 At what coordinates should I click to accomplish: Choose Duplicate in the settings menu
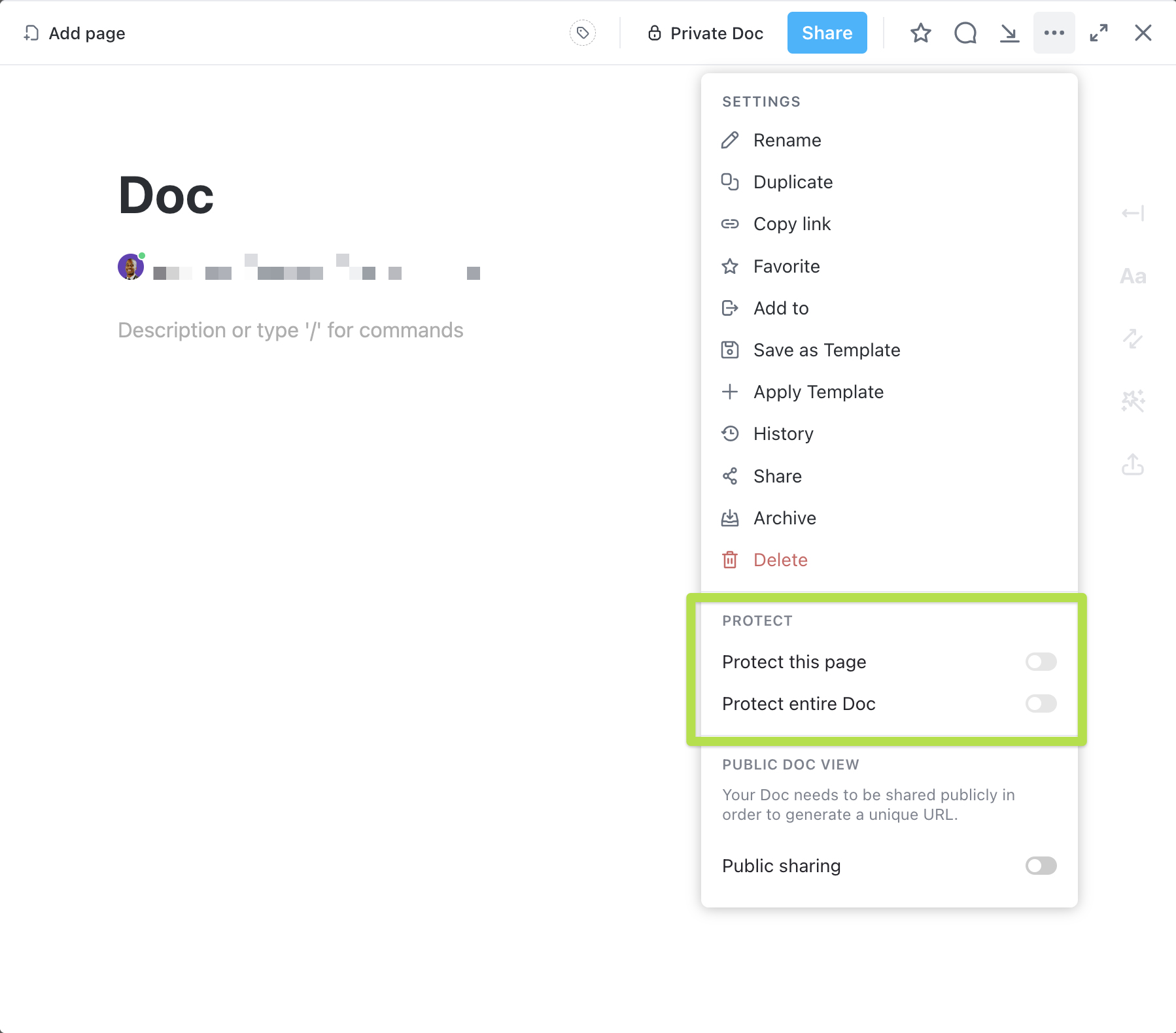pyautogui.click(x=793, y=182)
